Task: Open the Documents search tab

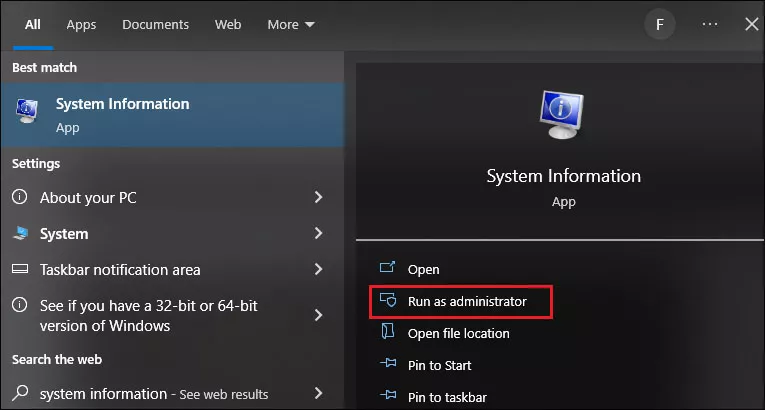Action: pos(155,24)
